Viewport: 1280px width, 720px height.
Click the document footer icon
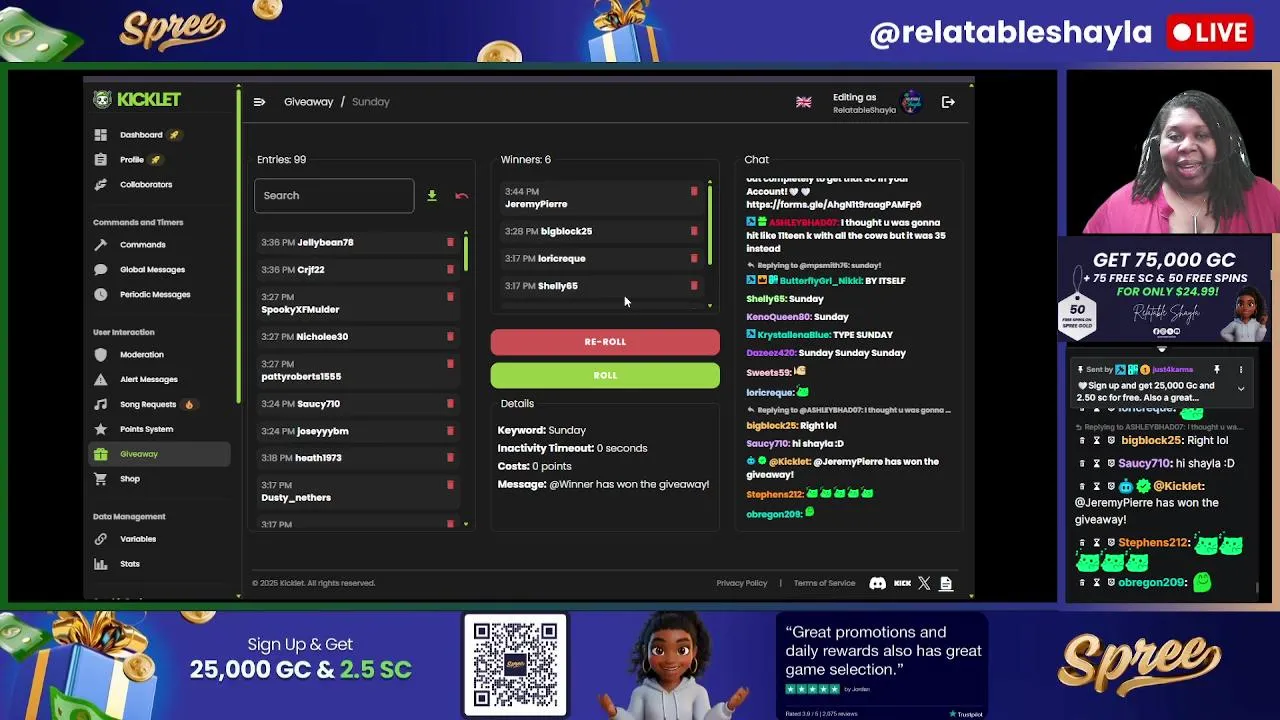946,583
